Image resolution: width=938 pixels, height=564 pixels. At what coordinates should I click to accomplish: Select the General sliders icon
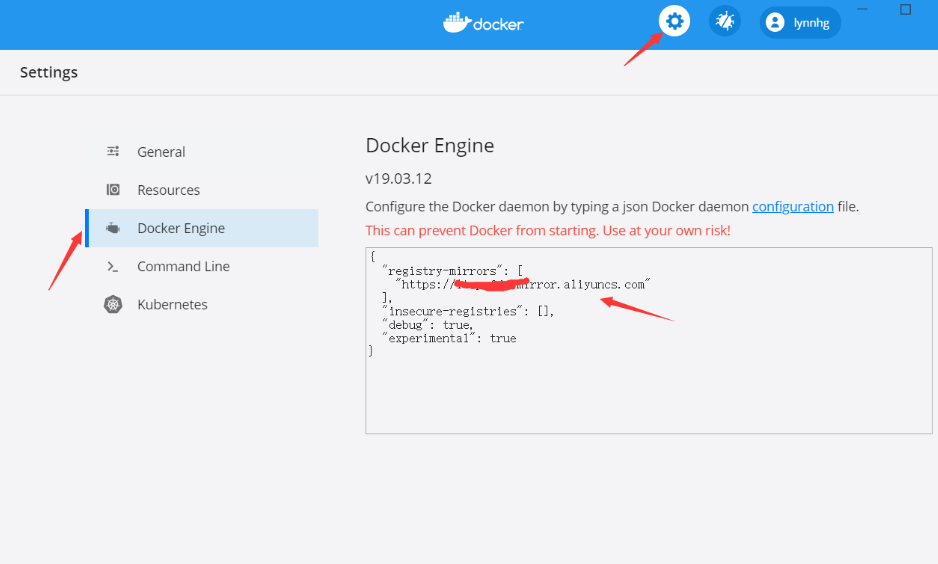(113, 151)
